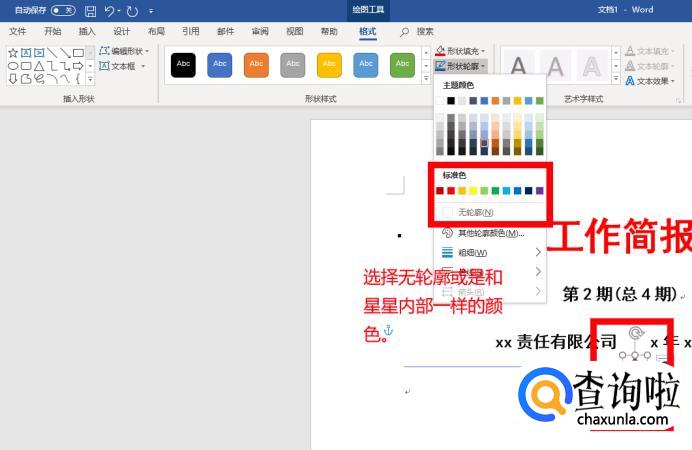
Task: Click the Save icon in the title bar
Action: 90,11
